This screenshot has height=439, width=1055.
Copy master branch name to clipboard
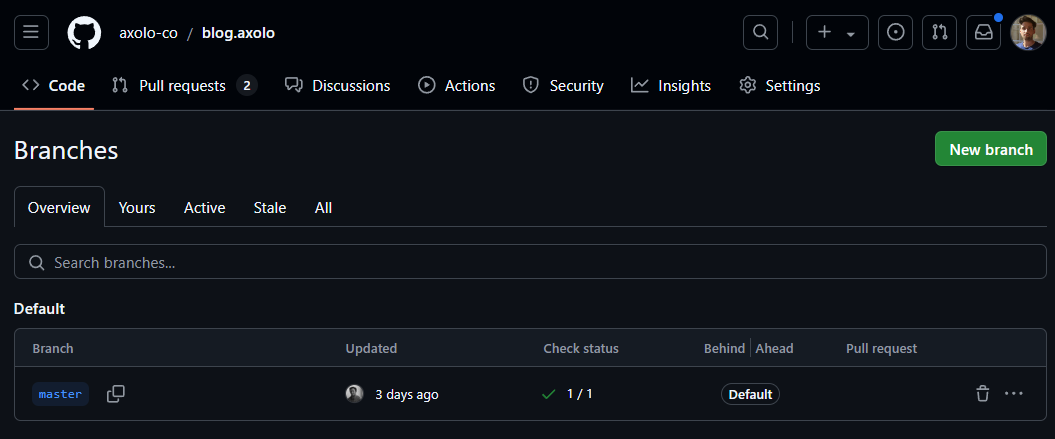tap(116, 394)
